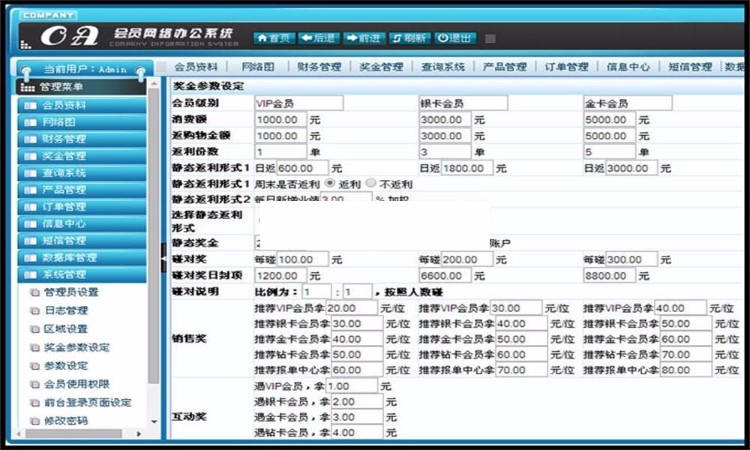The image size is (750, 450).
Task: Click the gray square icon after 退出
Action: pos(490,39)
